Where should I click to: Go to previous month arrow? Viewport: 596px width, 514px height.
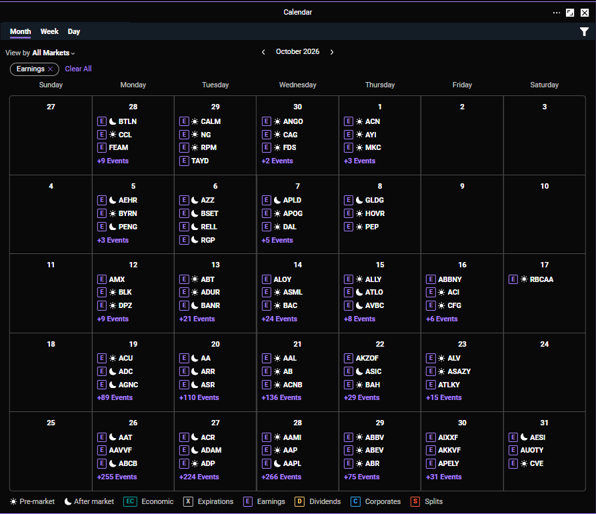point(263,52)
